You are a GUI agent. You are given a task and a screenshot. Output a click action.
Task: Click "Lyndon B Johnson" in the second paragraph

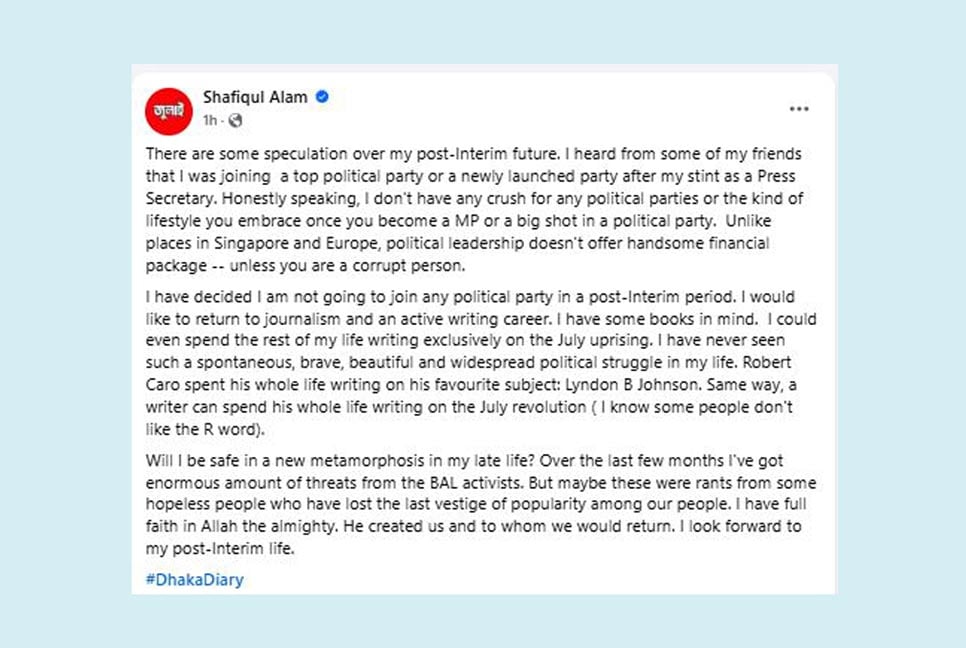(633, 385)
